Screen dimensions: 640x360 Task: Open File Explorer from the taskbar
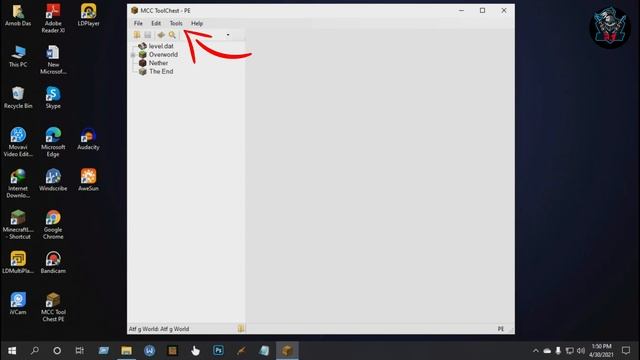click(x=127, y=351)
